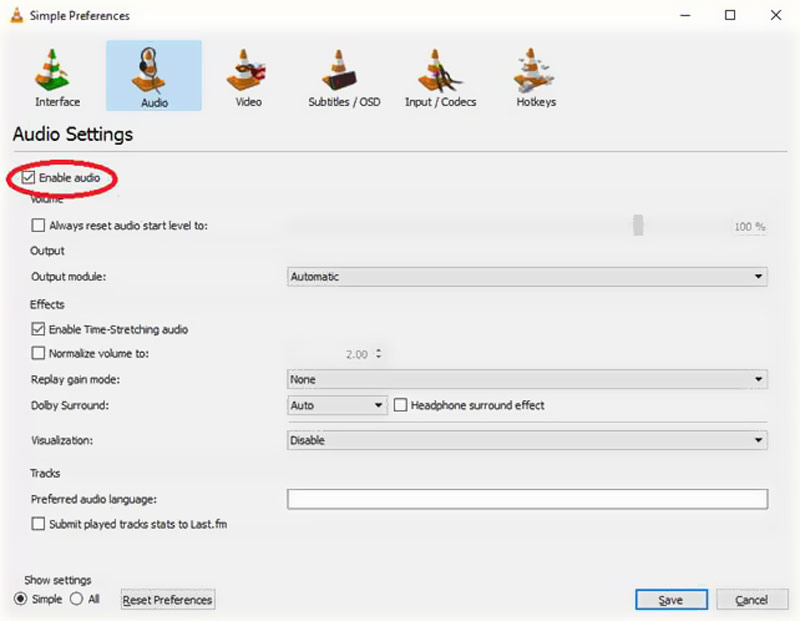Select the Audio preferences icon
800x621 pixels.
point(152,75)
